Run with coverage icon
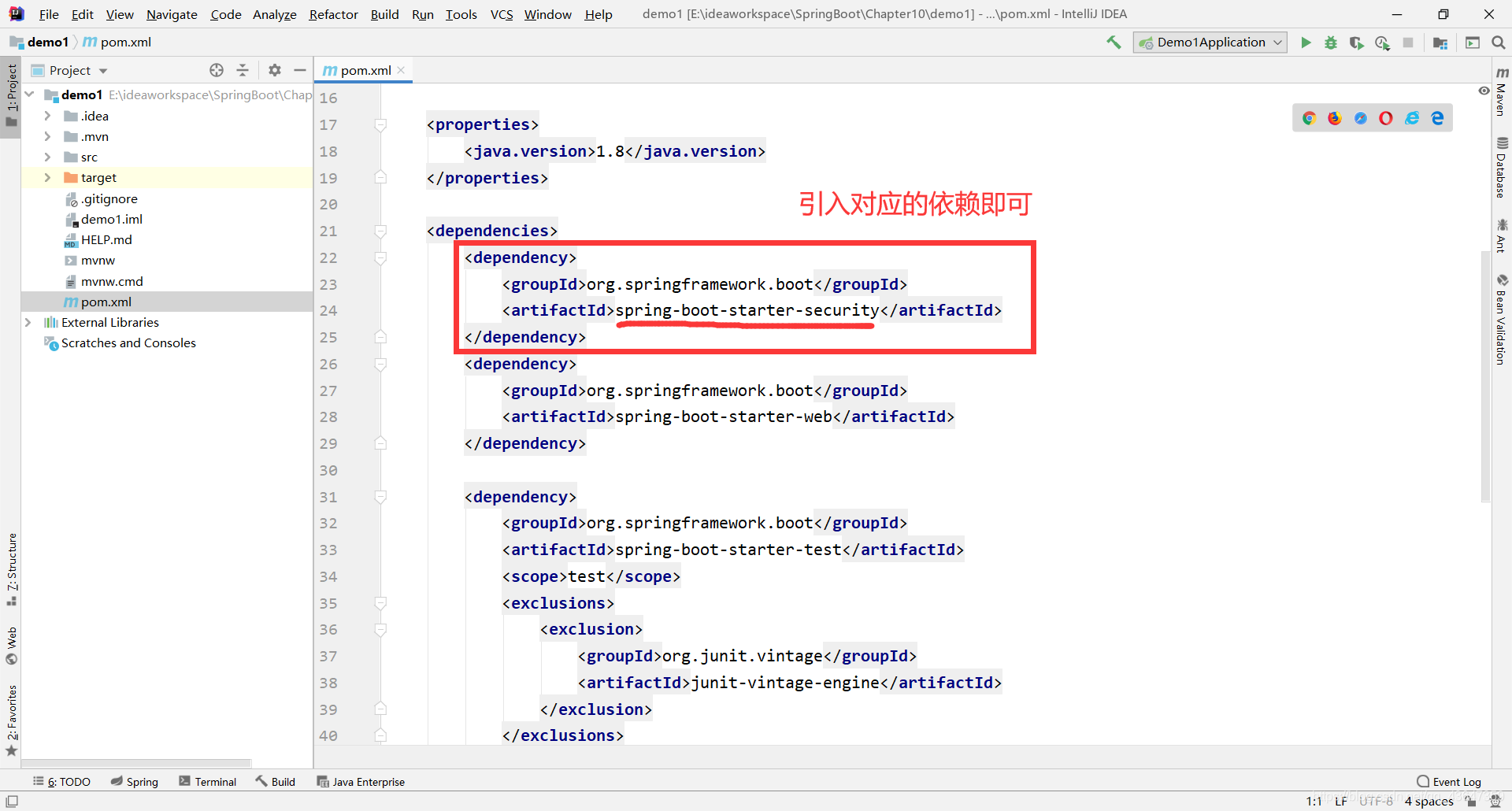 coord(1356,43)
